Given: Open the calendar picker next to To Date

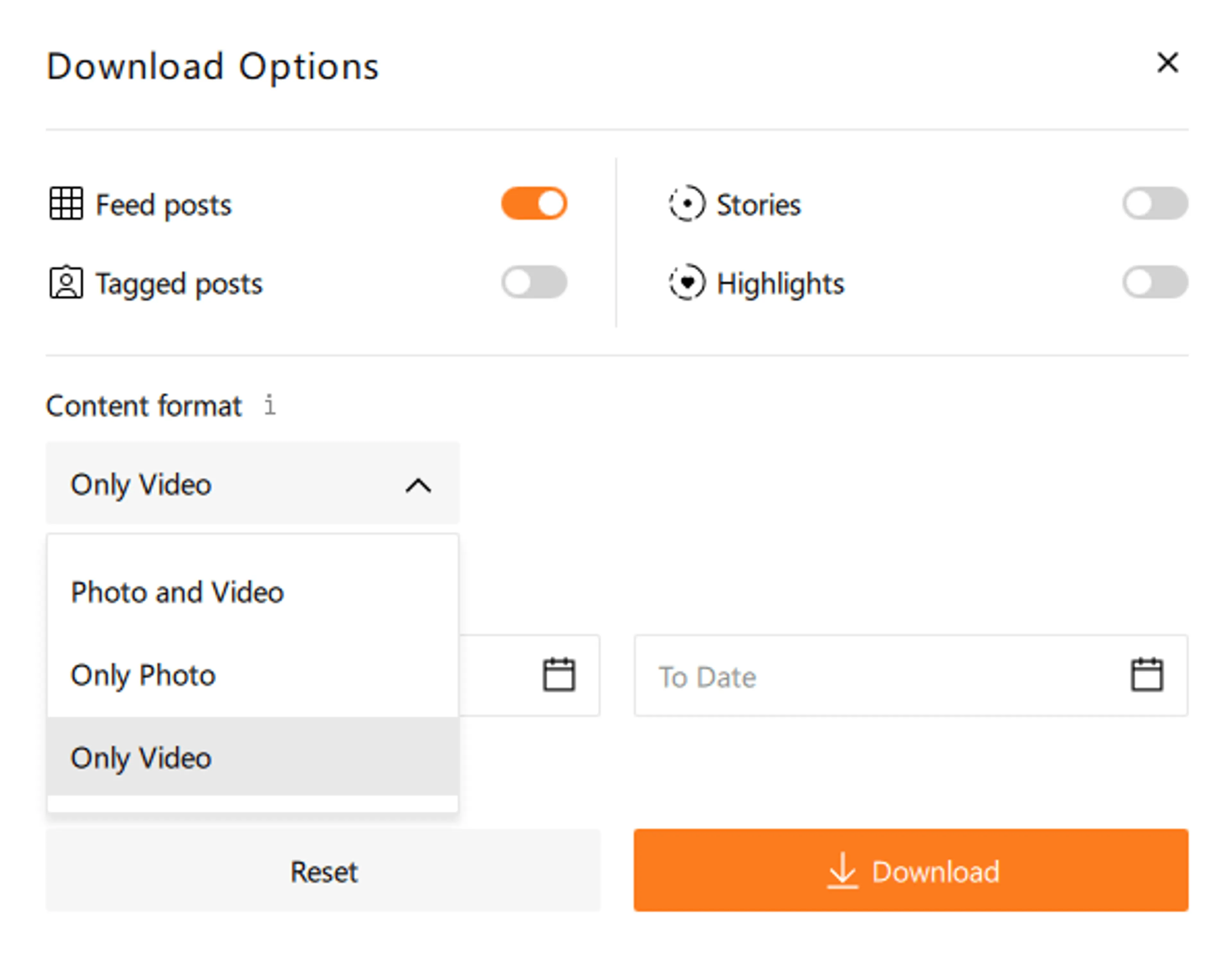Looking at the screenshot, I should click(1149, 675).
